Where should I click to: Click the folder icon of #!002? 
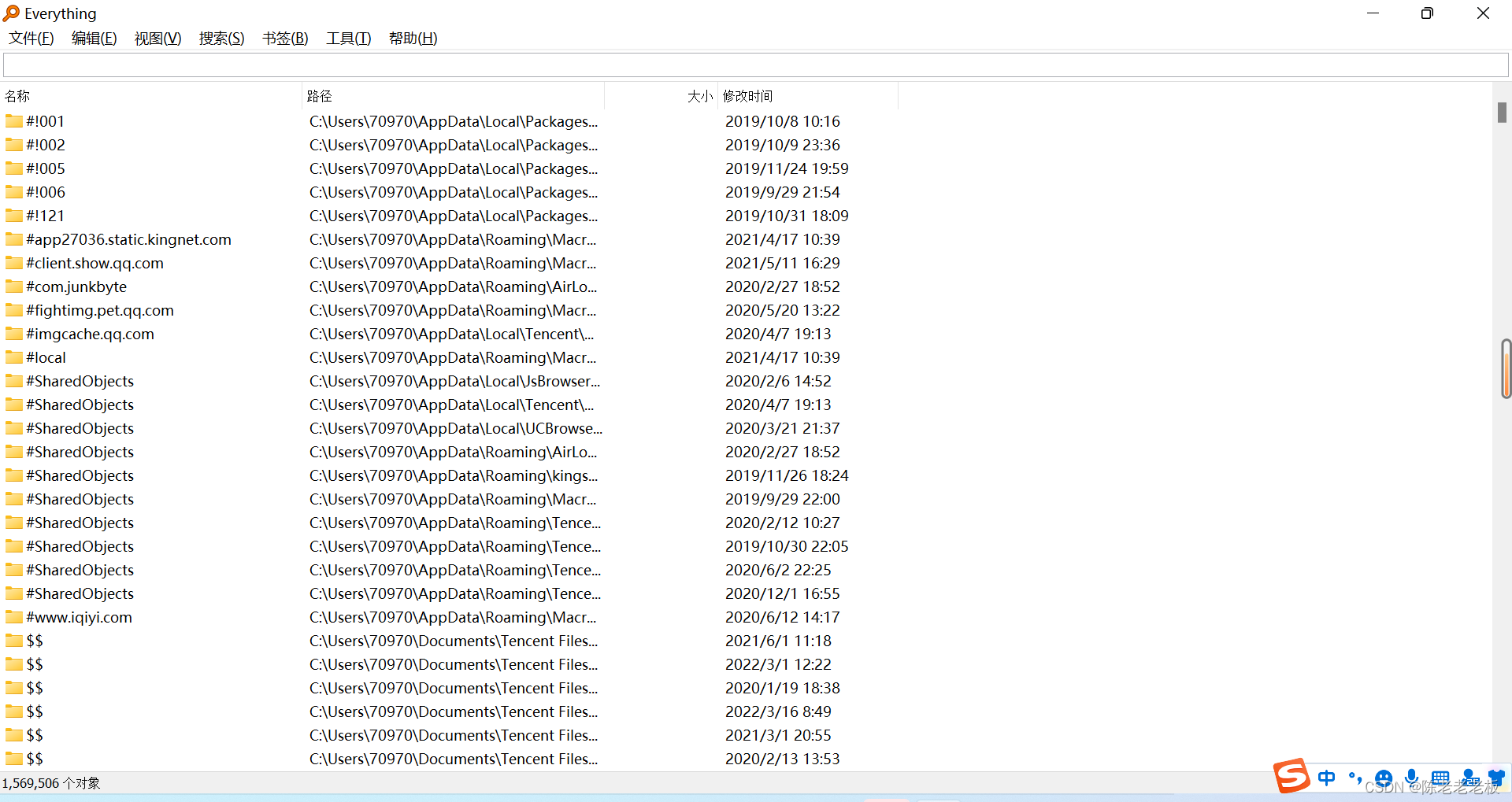(x=14, y=145)
